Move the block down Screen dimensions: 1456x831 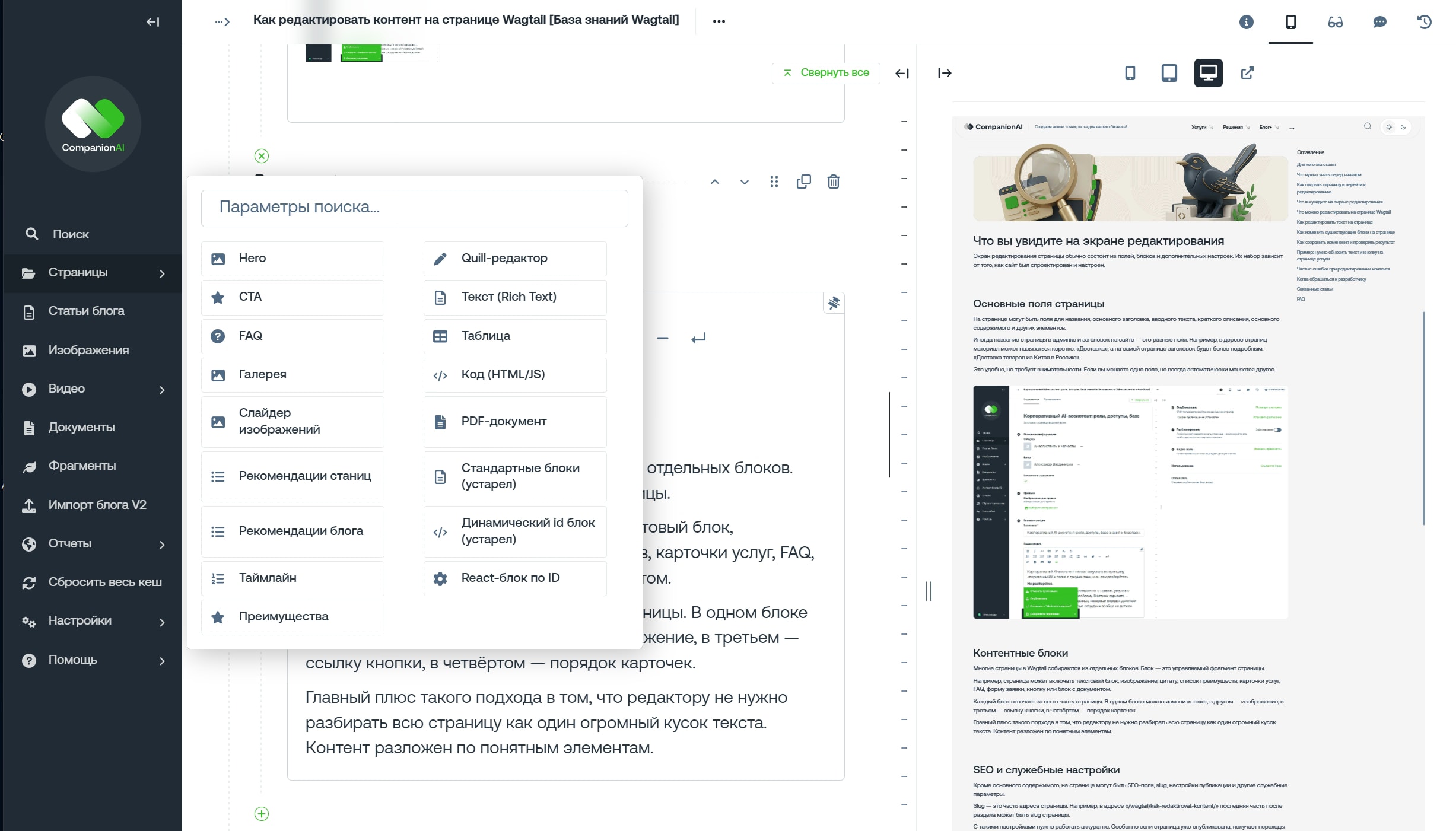pos(745,182)
